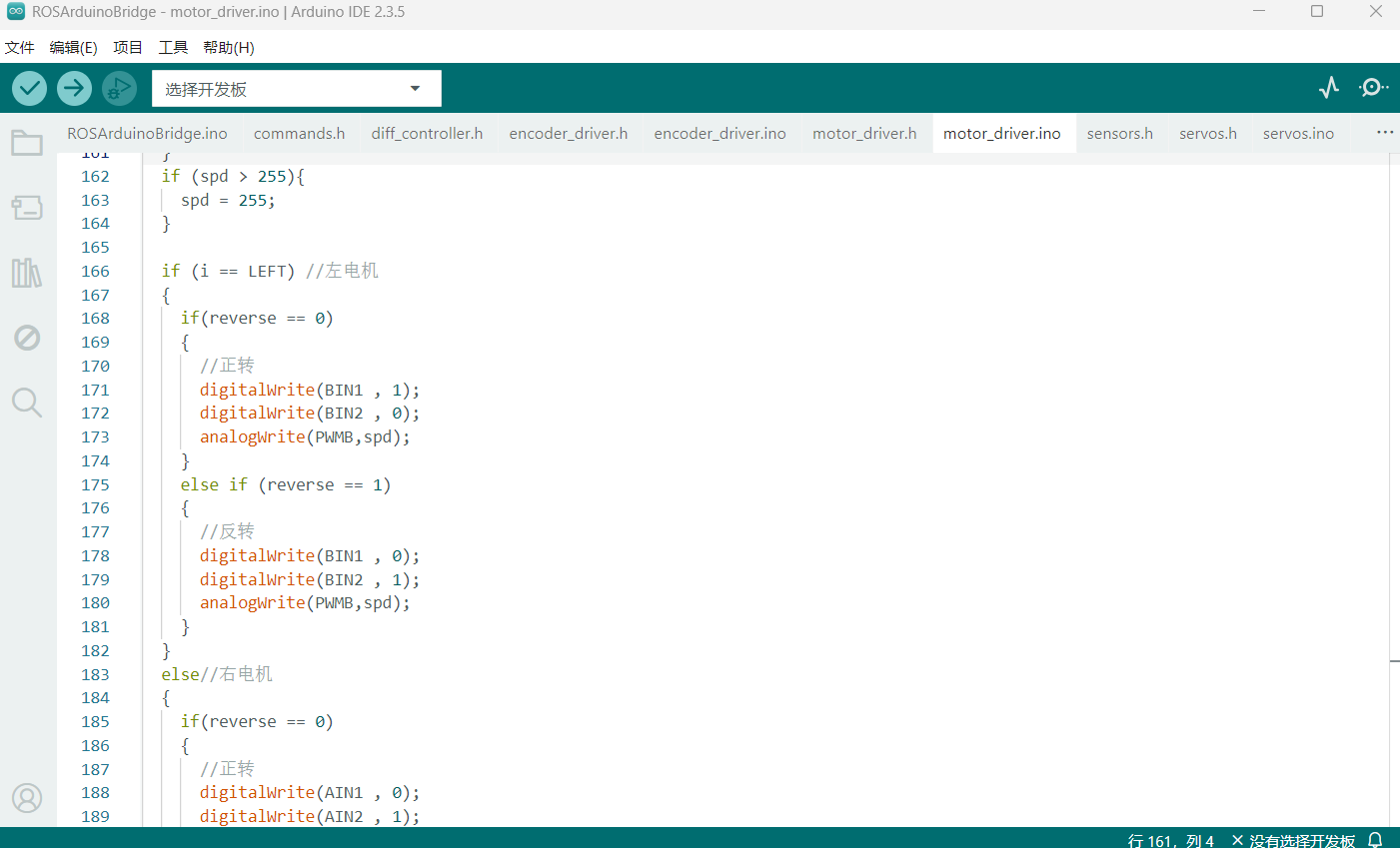This screenshot has width=1400, height=848.
Task: Open the Boards Manager sidebar
Action: (x=27, y=207)
